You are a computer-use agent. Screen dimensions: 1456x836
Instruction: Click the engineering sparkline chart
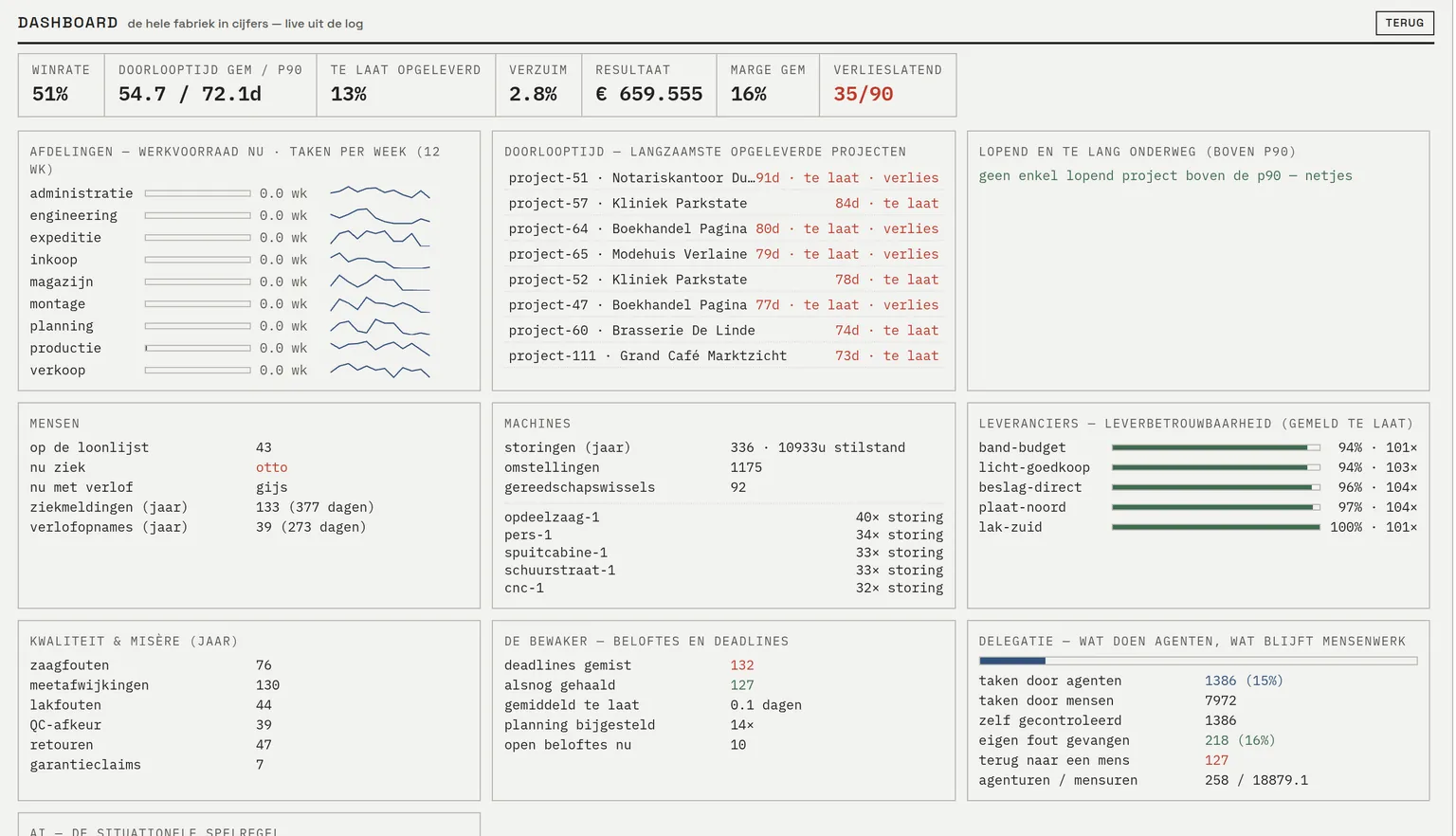pos(380,215)
